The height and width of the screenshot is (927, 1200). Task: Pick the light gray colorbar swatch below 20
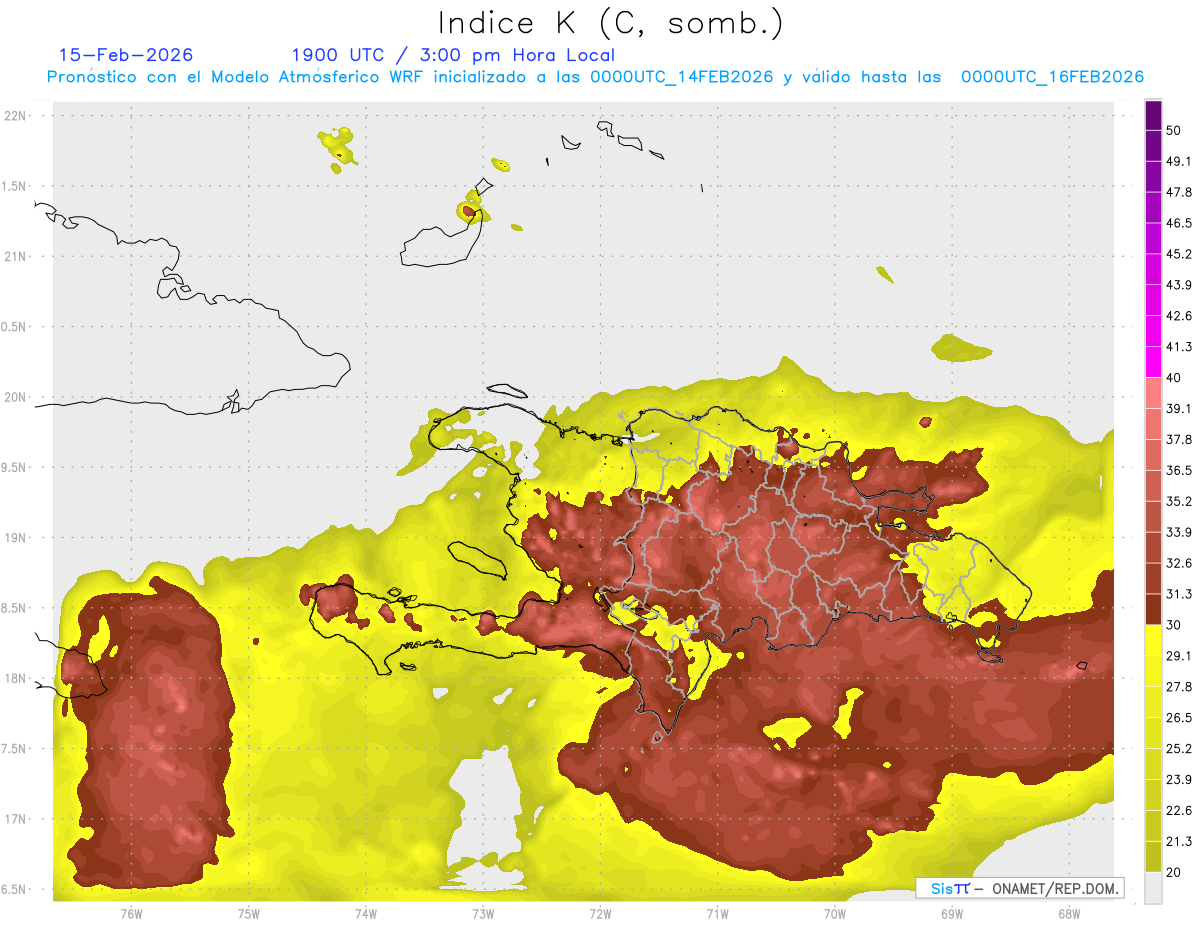(1153, 888)
